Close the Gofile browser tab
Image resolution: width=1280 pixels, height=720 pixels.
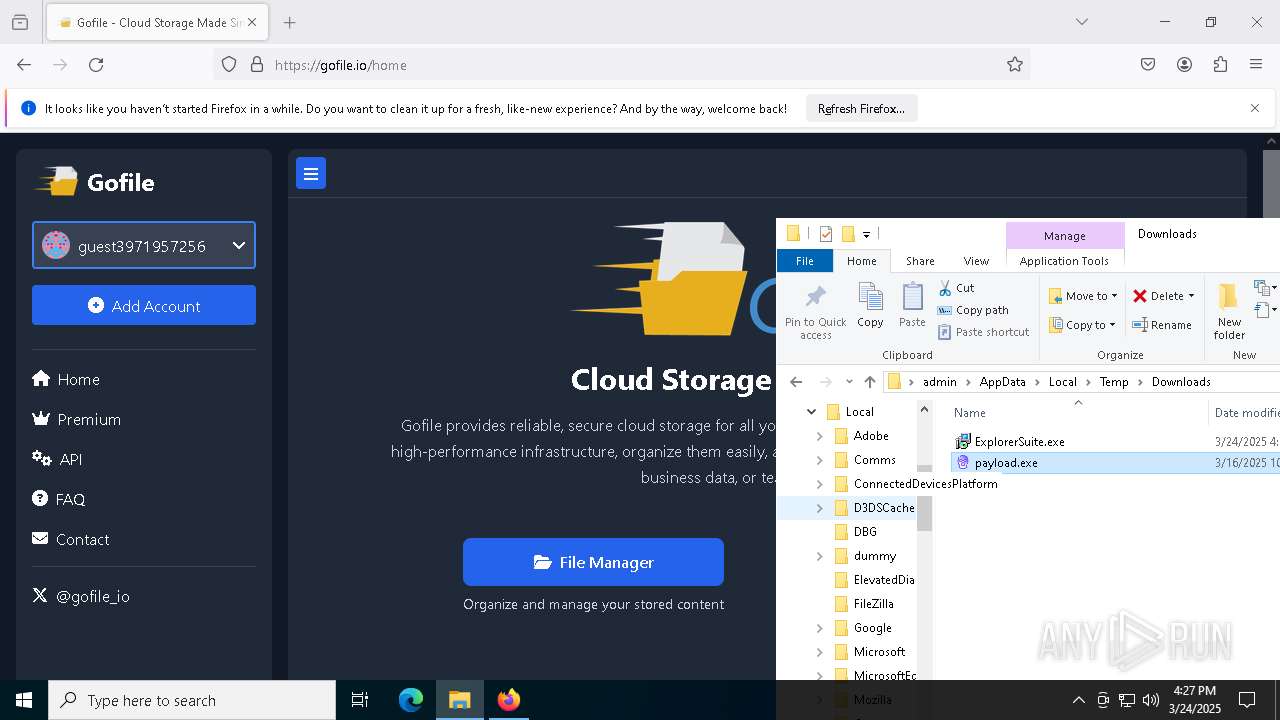tap(252, 22)
